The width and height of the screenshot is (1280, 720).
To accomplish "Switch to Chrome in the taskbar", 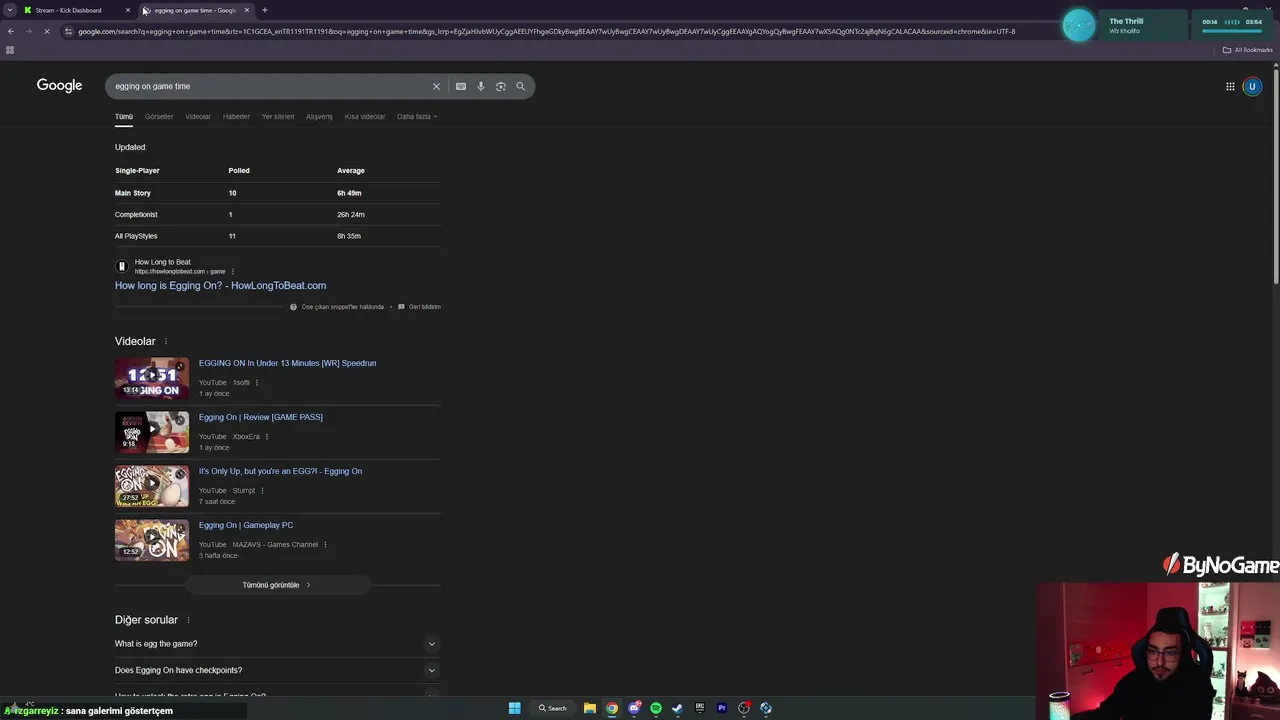I will (x=612, y=708).
